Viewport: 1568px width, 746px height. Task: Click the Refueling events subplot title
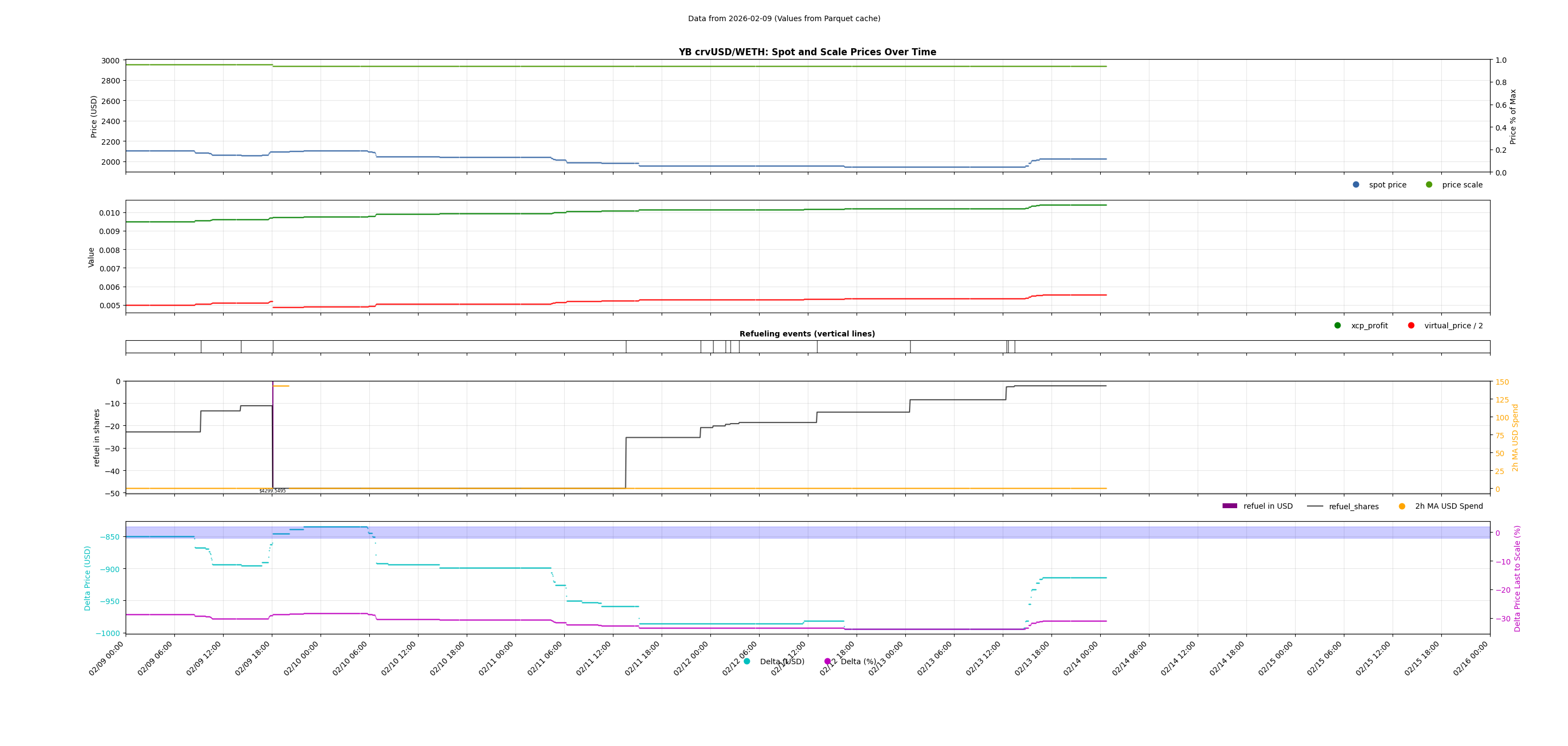807,334
